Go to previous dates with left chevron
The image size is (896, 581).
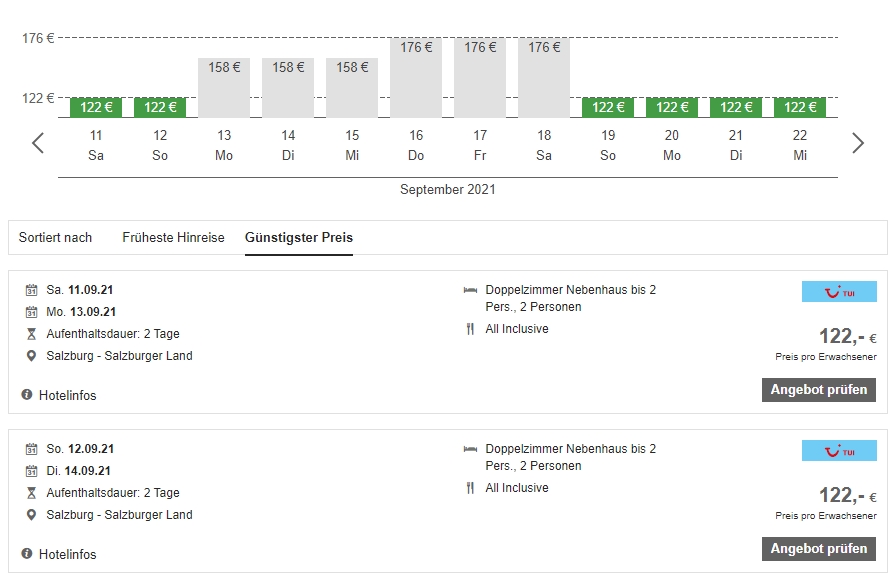point(38,143)
